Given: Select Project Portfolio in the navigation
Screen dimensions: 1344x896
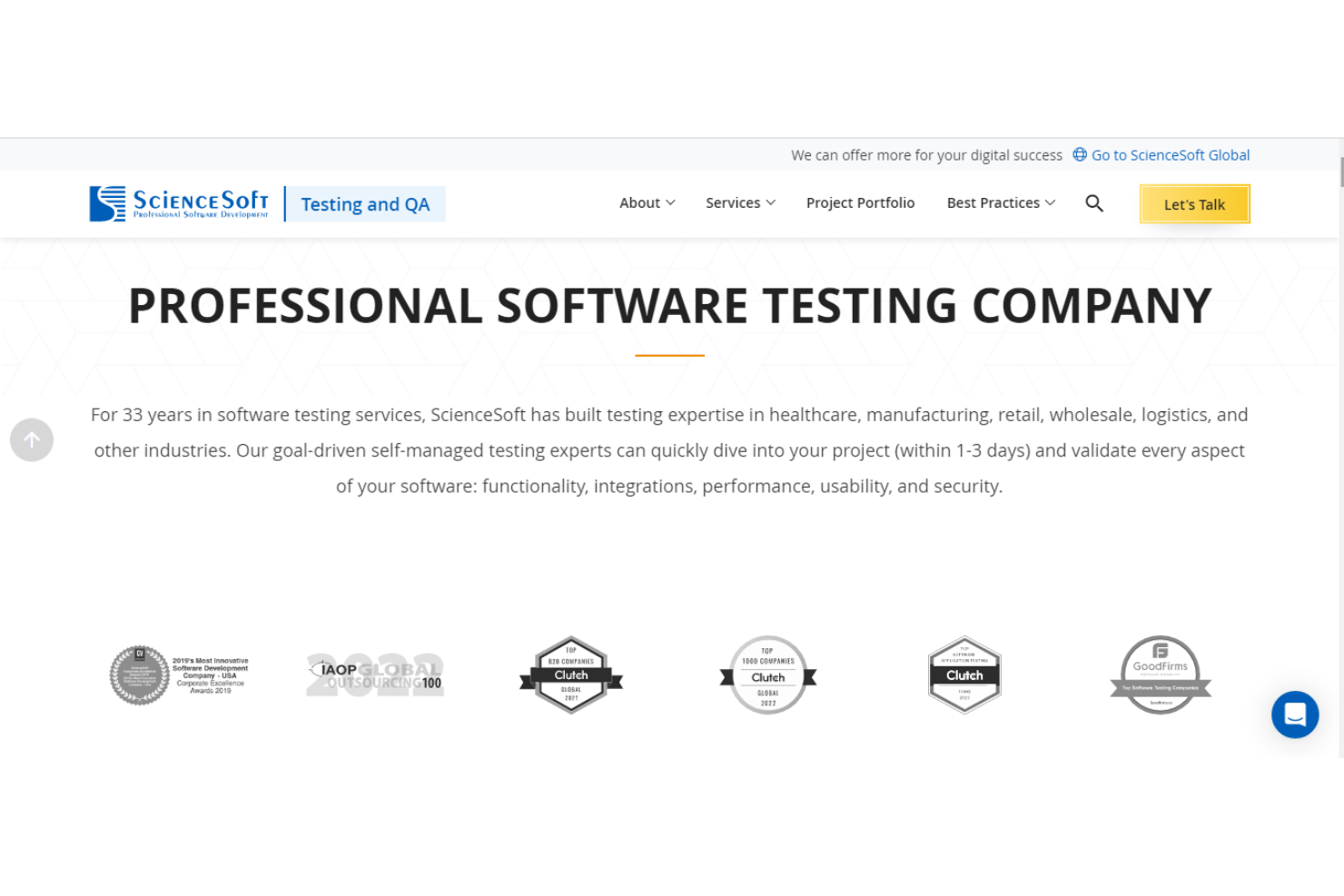Looking at the screenshot, I should click(860, 202).
